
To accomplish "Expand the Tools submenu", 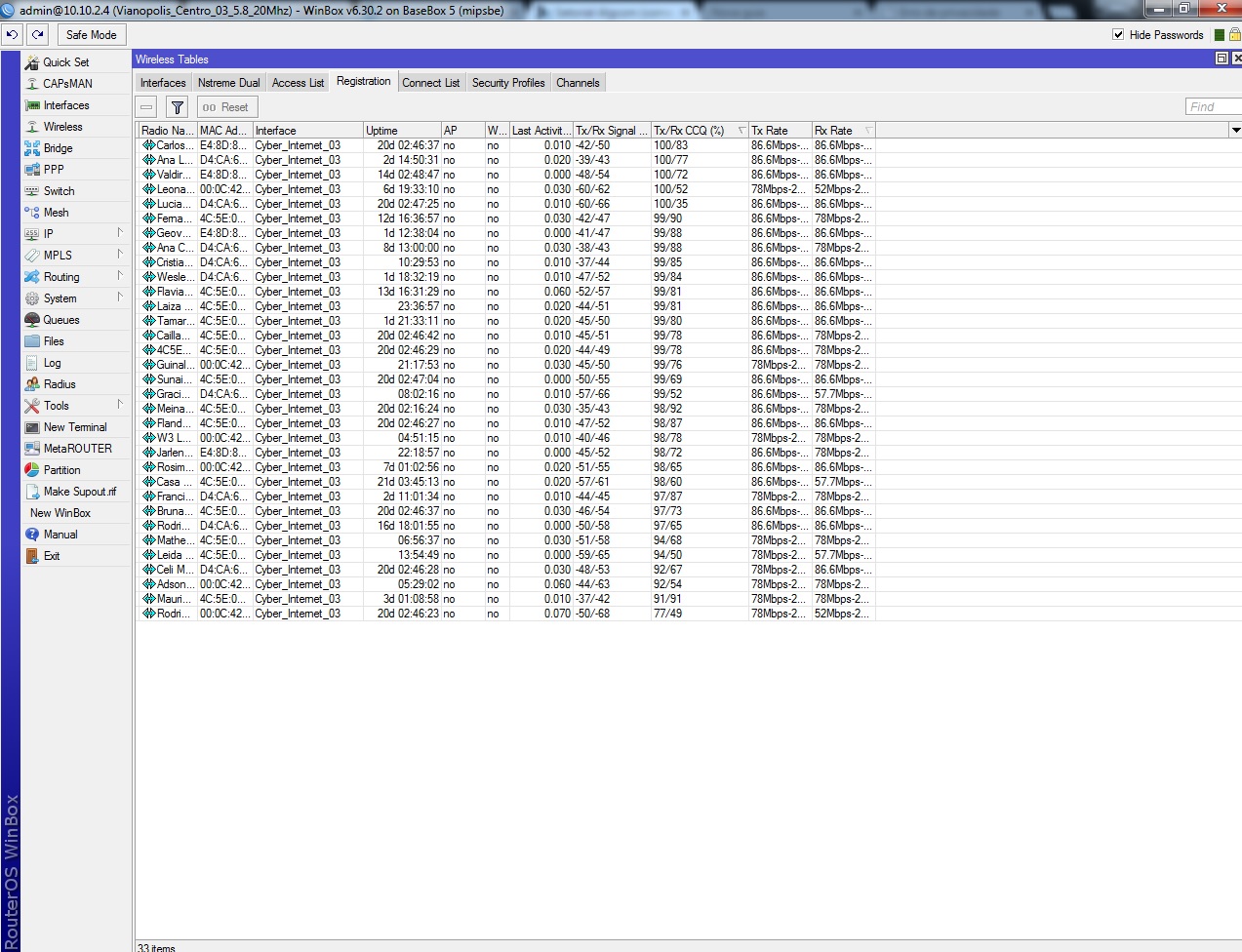I will tap(76, 406).
